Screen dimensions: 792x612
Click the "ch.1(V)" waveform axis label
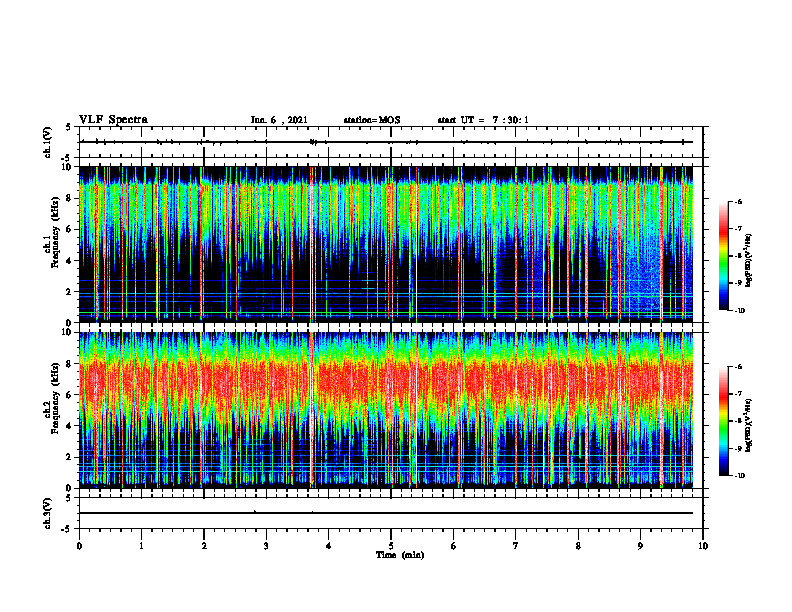coord(48,142)
